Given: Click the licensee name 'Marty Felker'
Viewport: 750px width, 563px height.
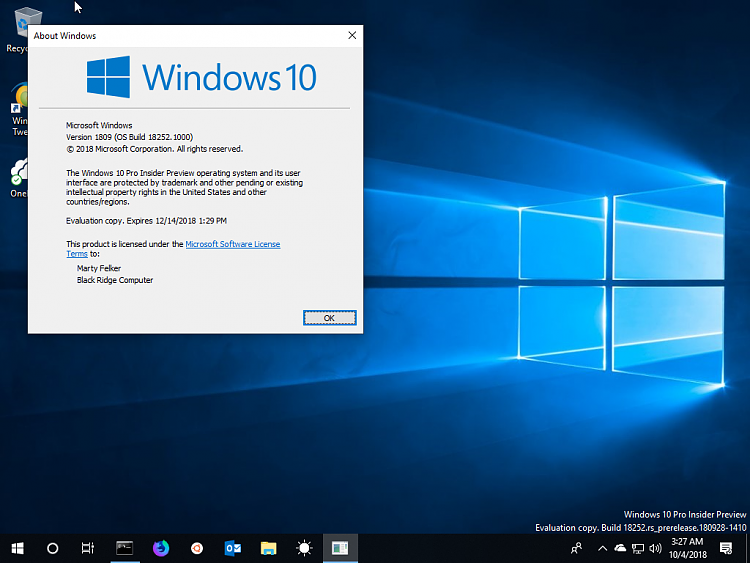Looking at the screenshot, I should 99,268.
